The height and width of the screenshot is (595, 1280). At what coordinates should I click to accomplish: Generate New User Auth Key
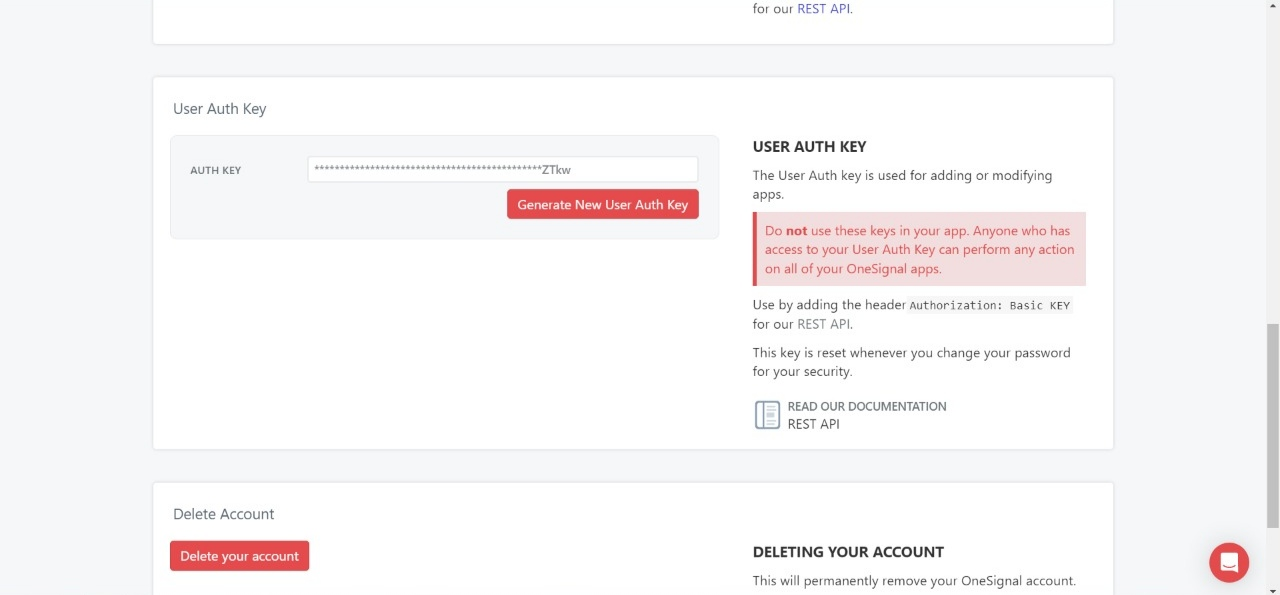[602, 204]
